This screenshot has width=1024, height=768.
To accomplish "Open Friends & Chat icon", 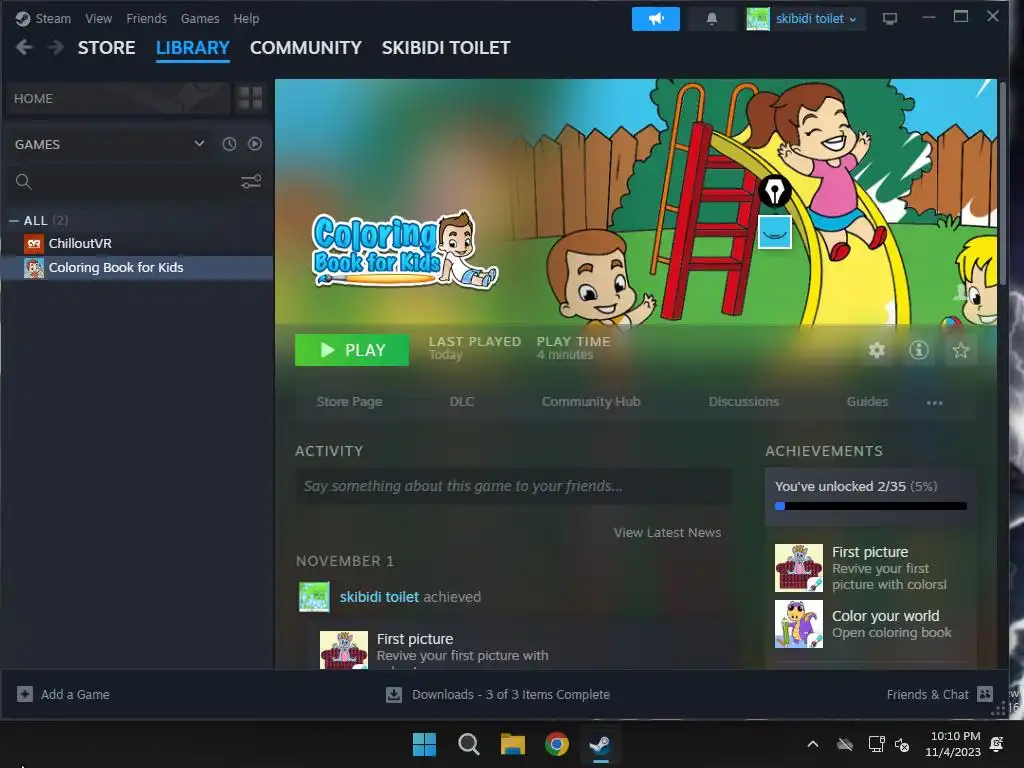I will [x=985, y=694].
